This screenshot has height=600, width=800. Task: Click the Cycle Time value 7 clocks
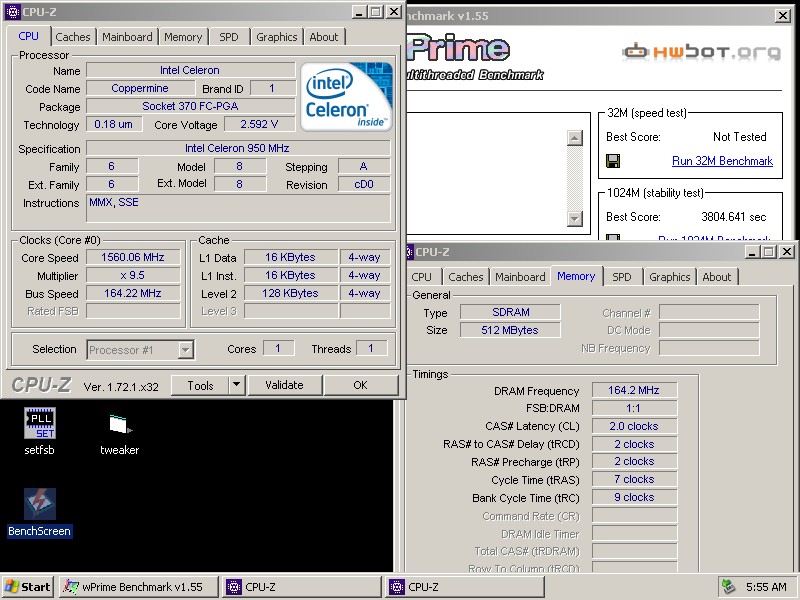634,480
